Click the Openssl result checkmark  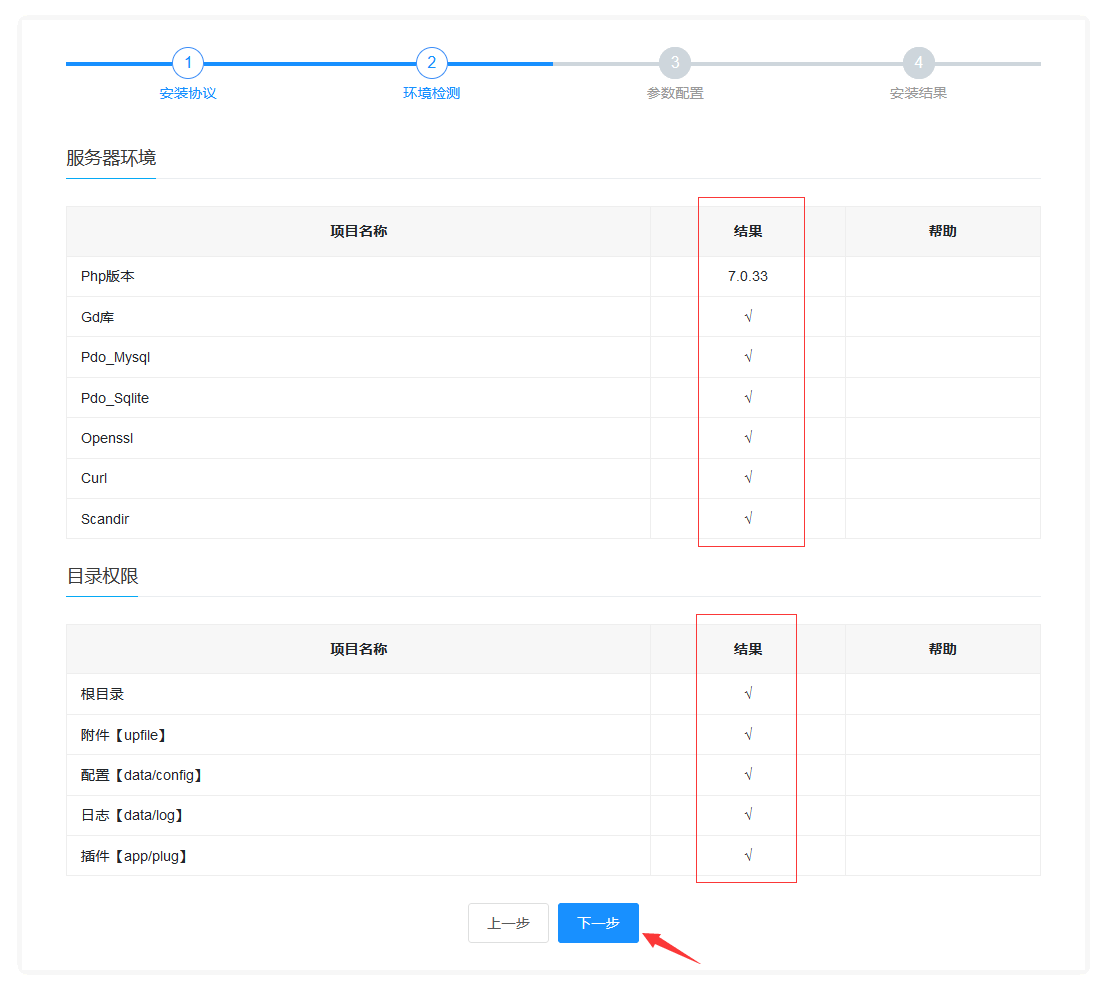pyautogui.click(x=748, y=438)
